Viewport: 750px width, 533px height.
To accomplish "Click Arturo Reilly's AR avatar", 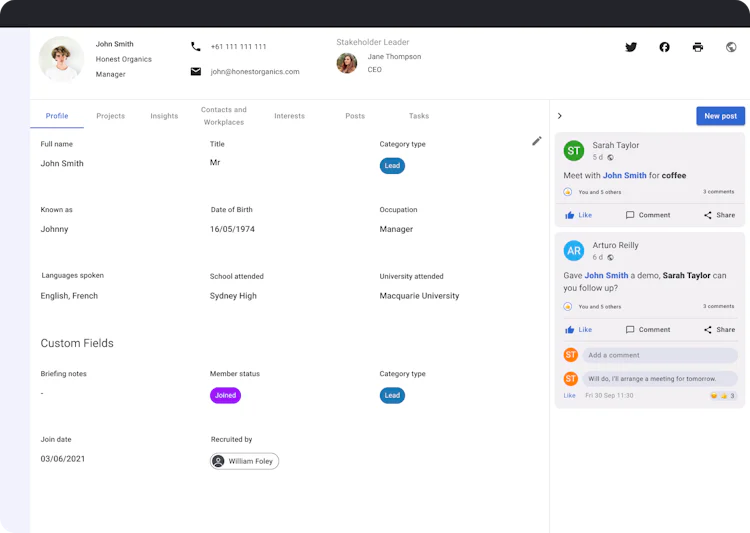I will pos(574,251).
